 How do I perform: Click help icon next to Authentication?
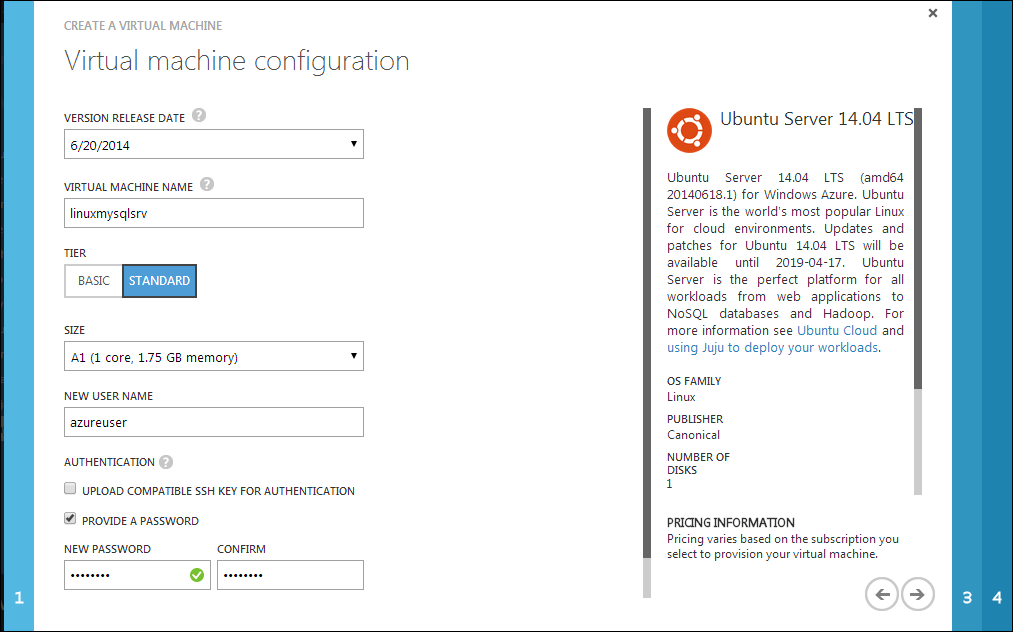[x=166, y=462]
